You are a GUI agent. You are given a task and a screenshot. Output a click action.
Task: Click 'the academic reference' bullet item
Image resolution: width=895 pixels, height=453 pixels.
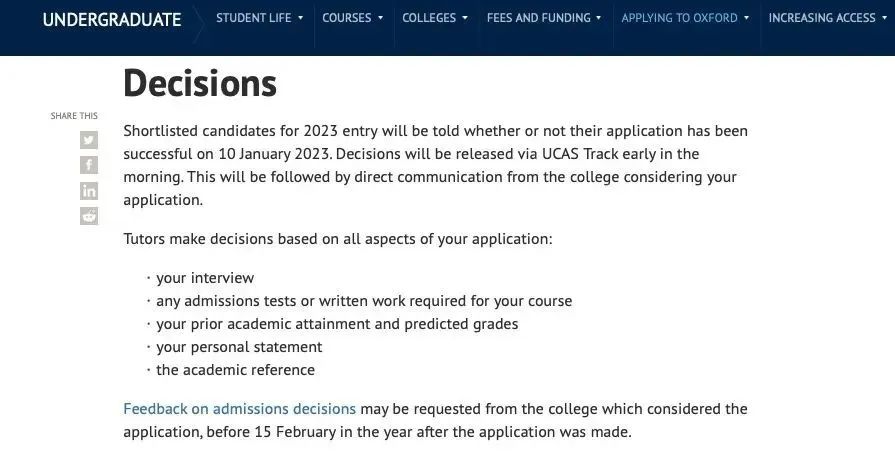tap(235, 370)
